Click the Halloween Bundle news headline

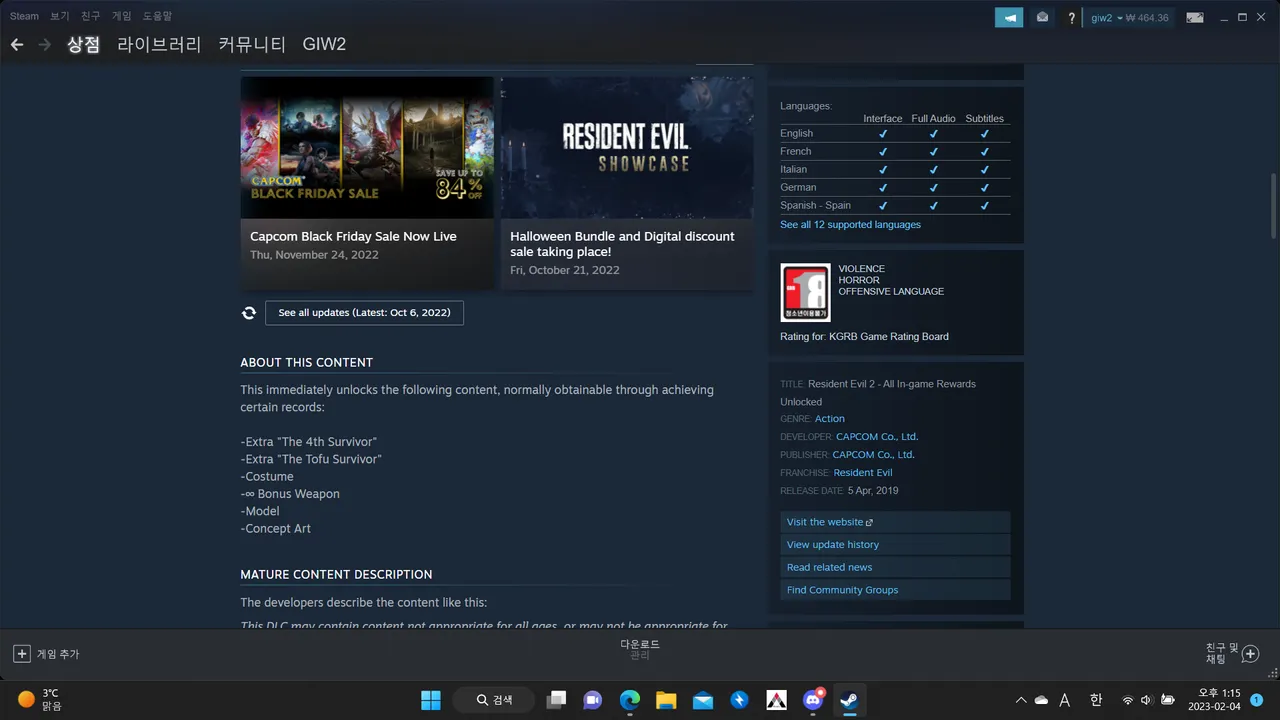click(622, 244)
